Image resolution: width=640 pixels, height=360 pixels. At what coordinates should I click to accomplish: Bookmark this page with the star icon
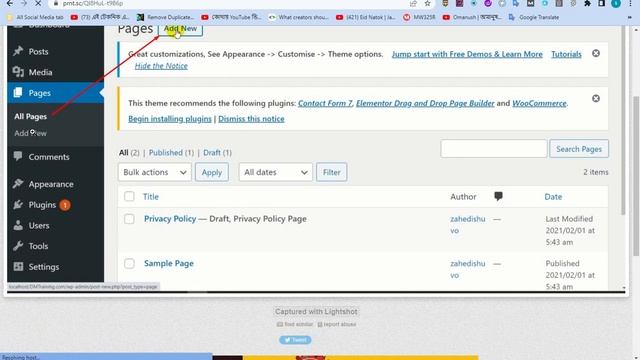pos(427,3)
